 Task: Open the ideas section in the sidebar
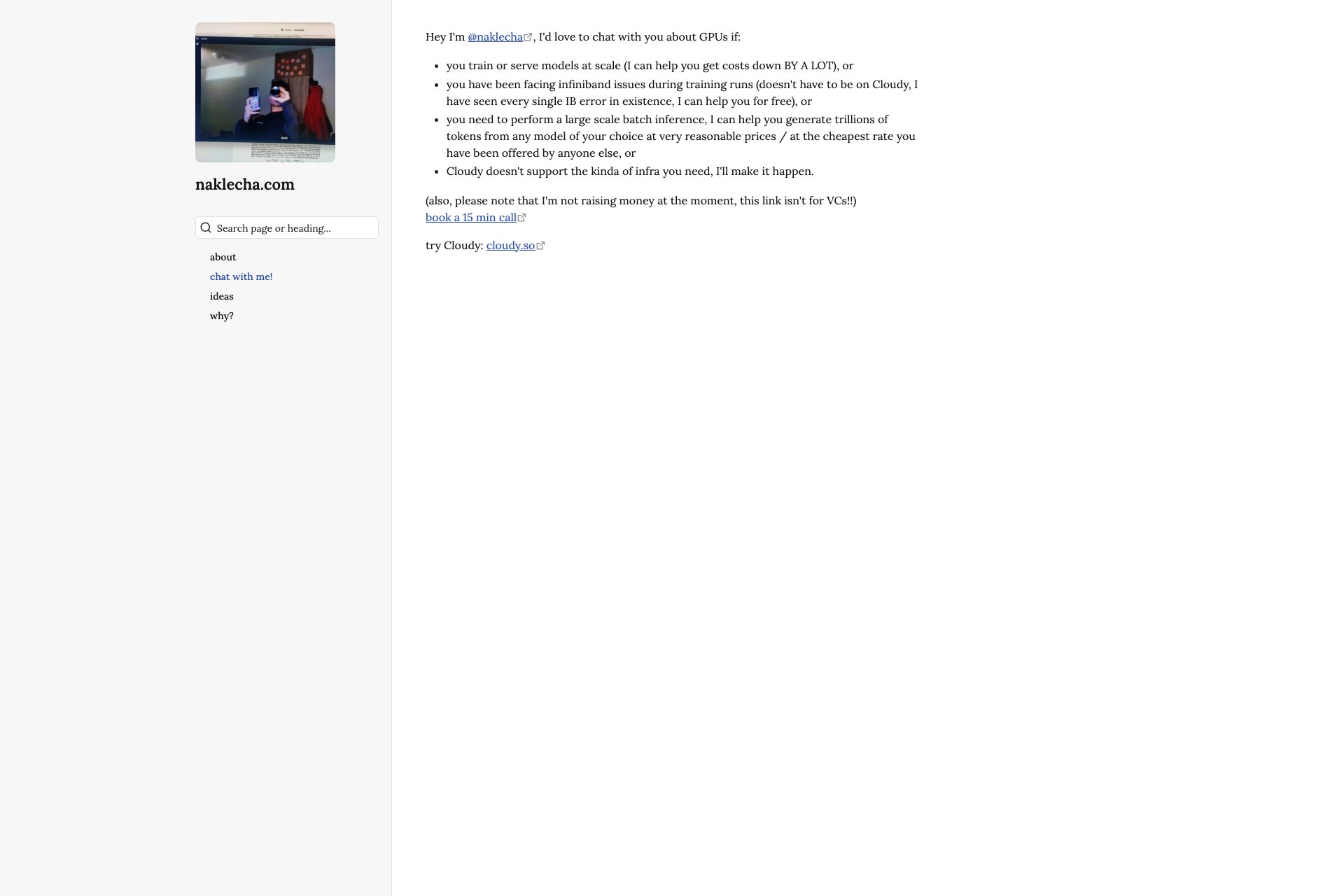[x=222, y=296]
